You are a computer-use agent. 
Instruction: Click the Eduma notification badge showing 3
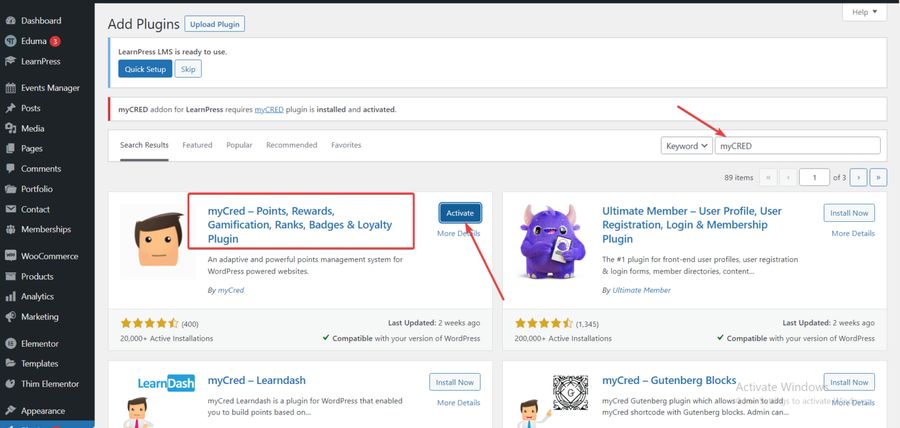tap(55, 41)
